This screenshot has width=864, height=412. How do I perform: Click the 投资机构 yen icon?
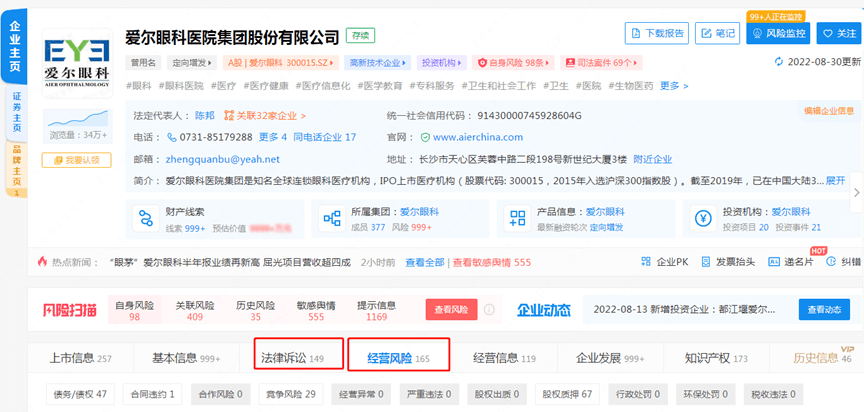coord(703,219)
